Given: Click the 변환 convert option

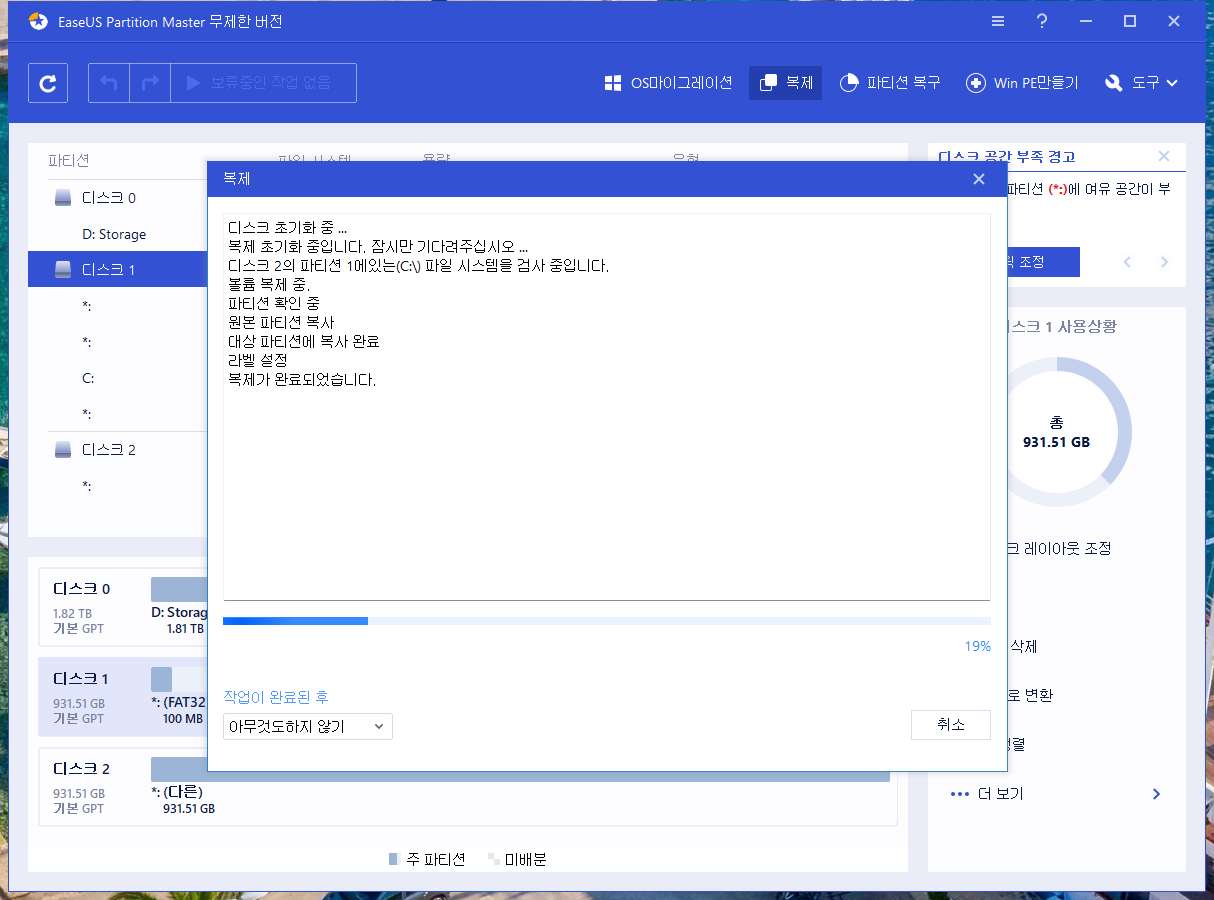Looking at the screenshot, I should click(1030, 695).
